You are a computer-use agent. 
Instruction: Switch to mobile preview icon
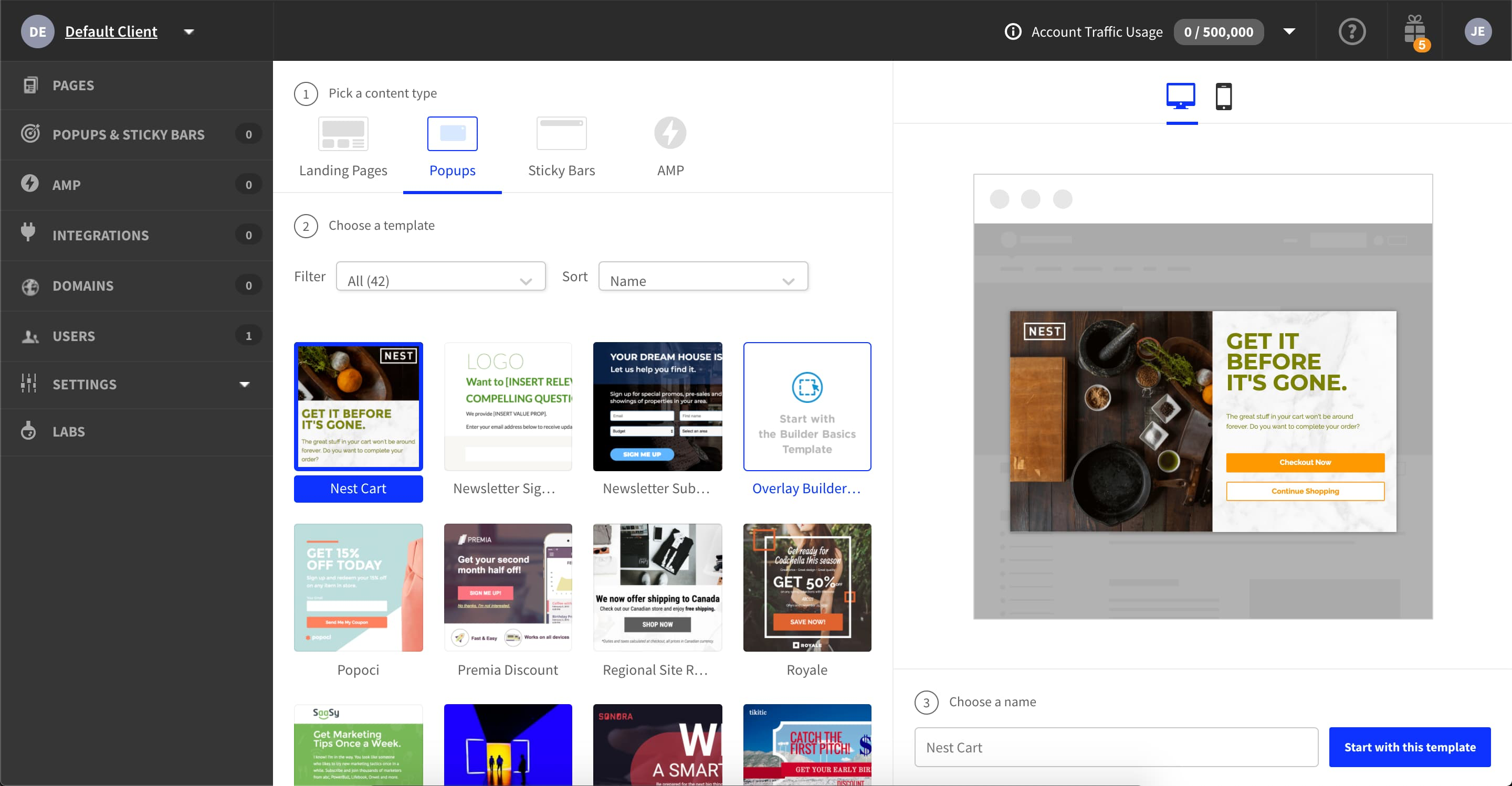pyautogui.click(x=1223, y=97)
